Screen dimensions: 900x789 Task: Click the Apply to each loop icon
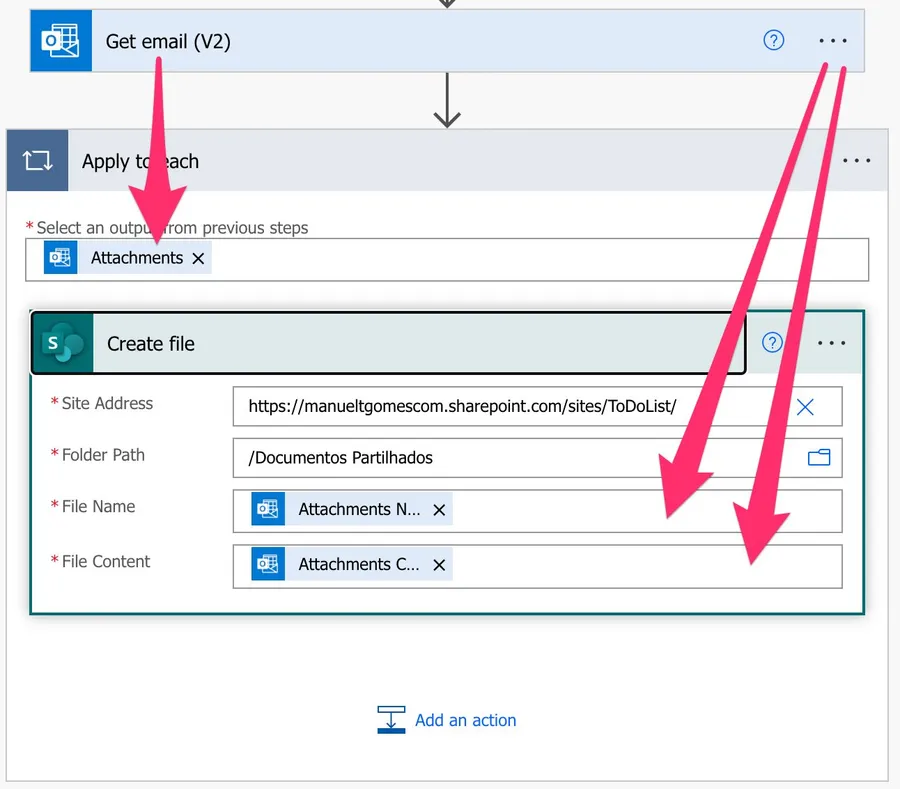pyautogui.click(x=38, y=161)
